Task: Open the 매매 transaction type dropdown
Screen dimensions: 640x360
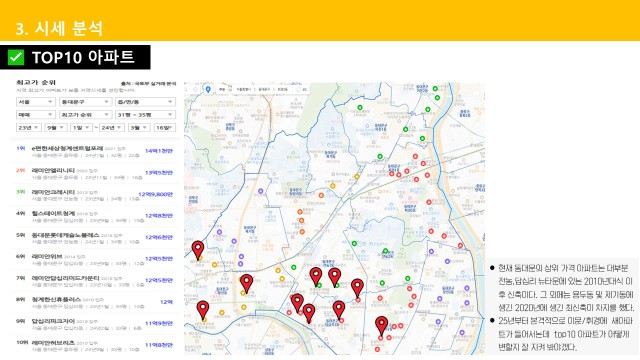Action: [35, 115]
